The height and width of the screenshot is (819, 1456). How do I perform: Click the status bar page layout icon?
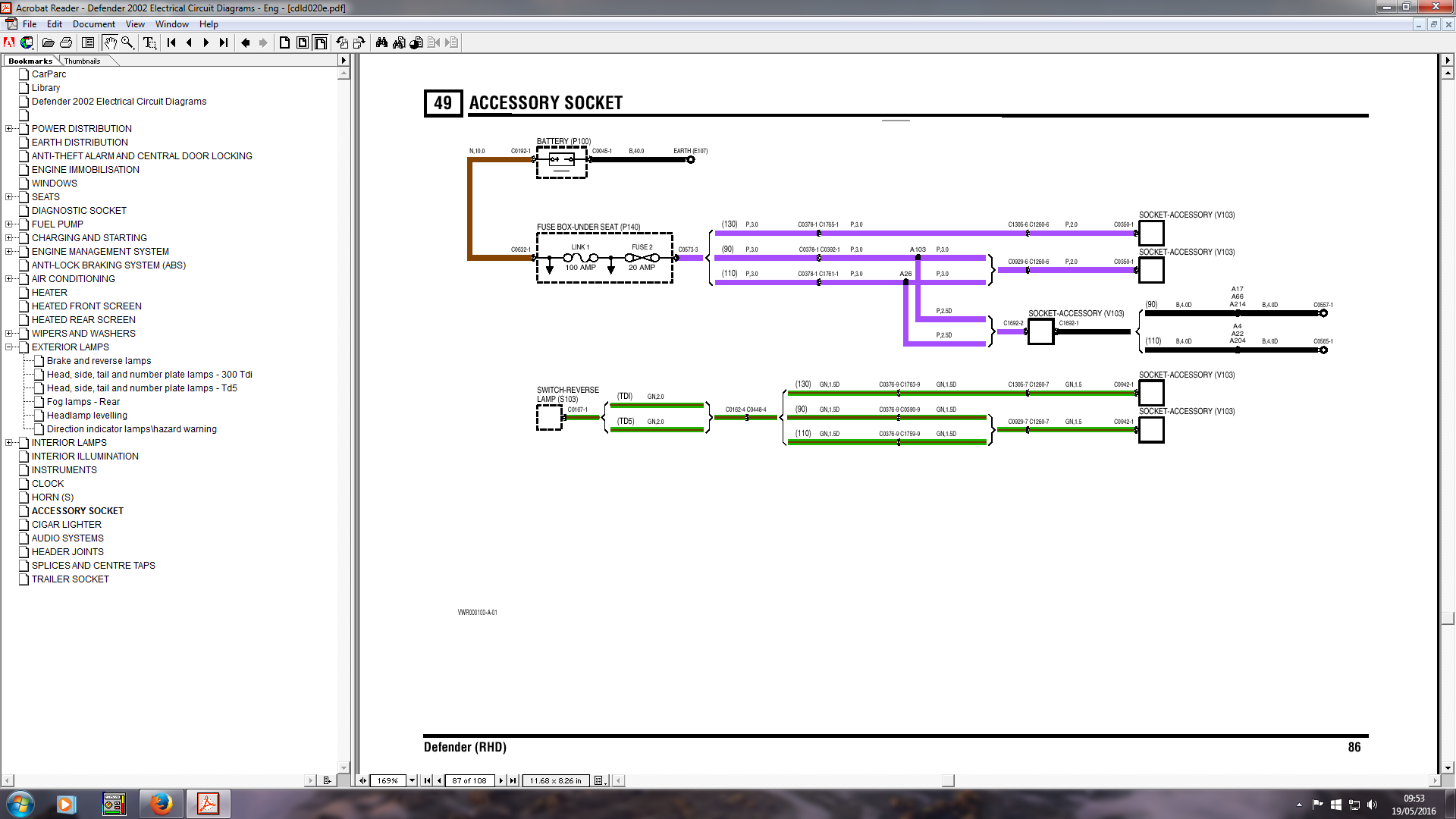click(x=599, y=780)
